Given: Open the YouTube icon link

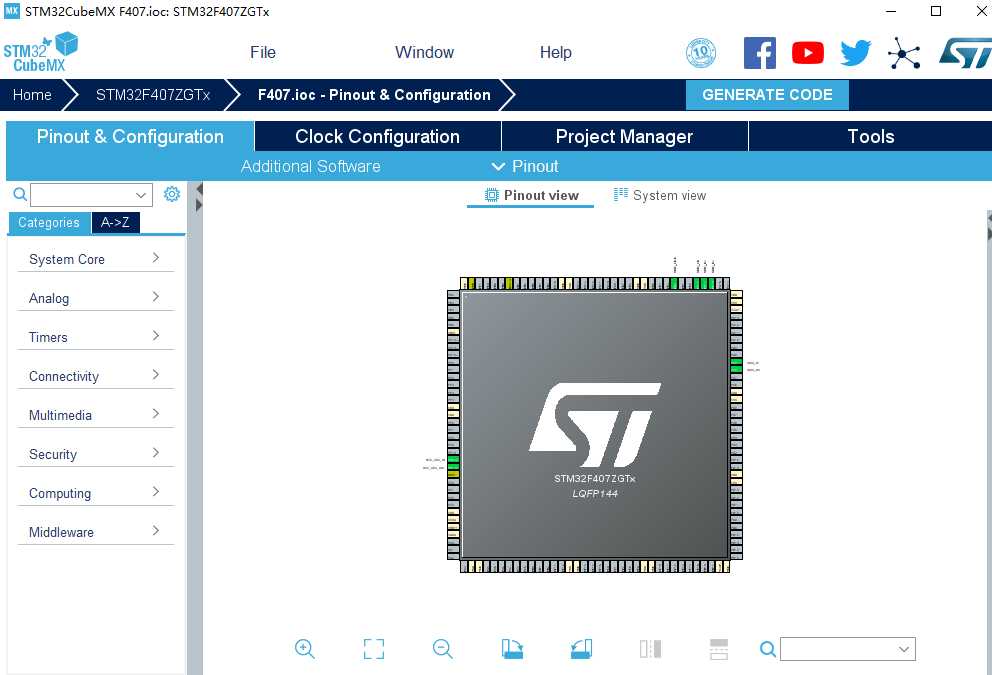Looking at the screenshot, I should point(808,53).
